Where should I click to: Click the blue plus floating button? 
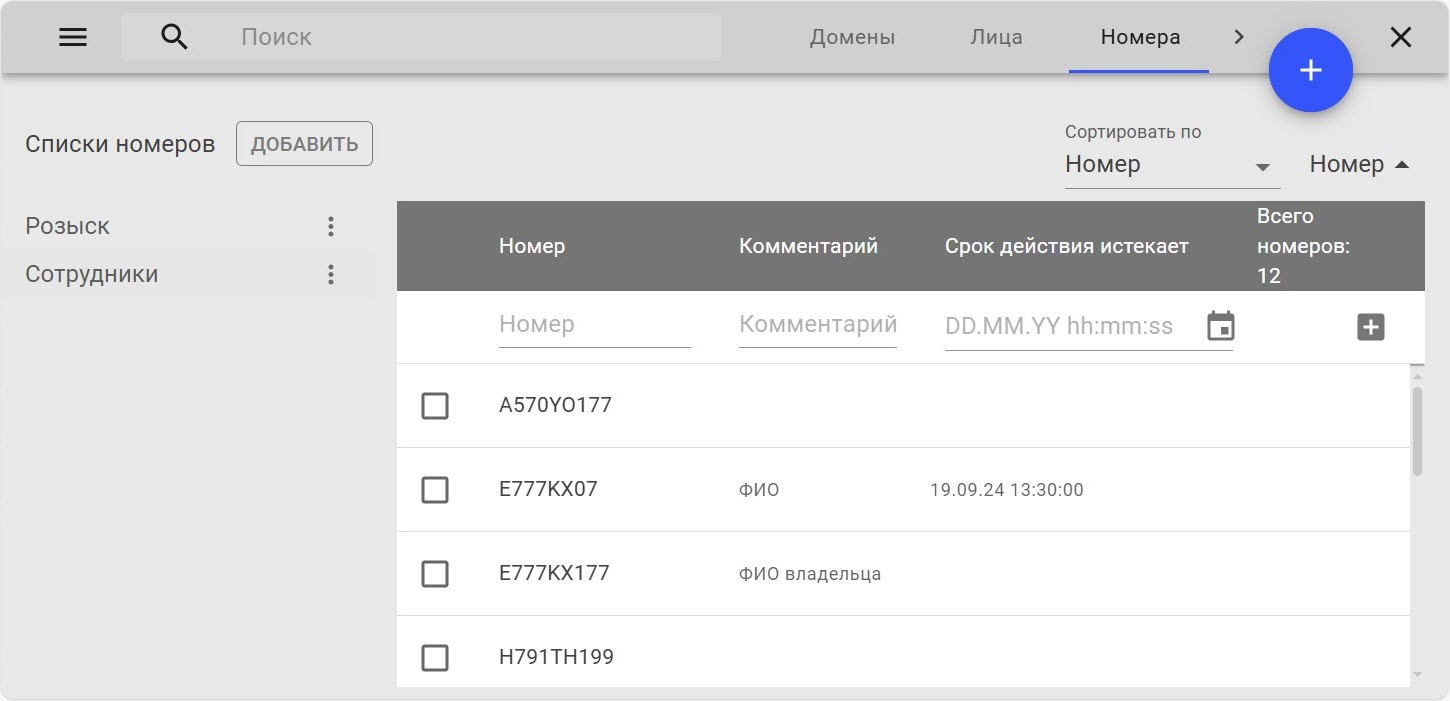[x=1310, y=70]
